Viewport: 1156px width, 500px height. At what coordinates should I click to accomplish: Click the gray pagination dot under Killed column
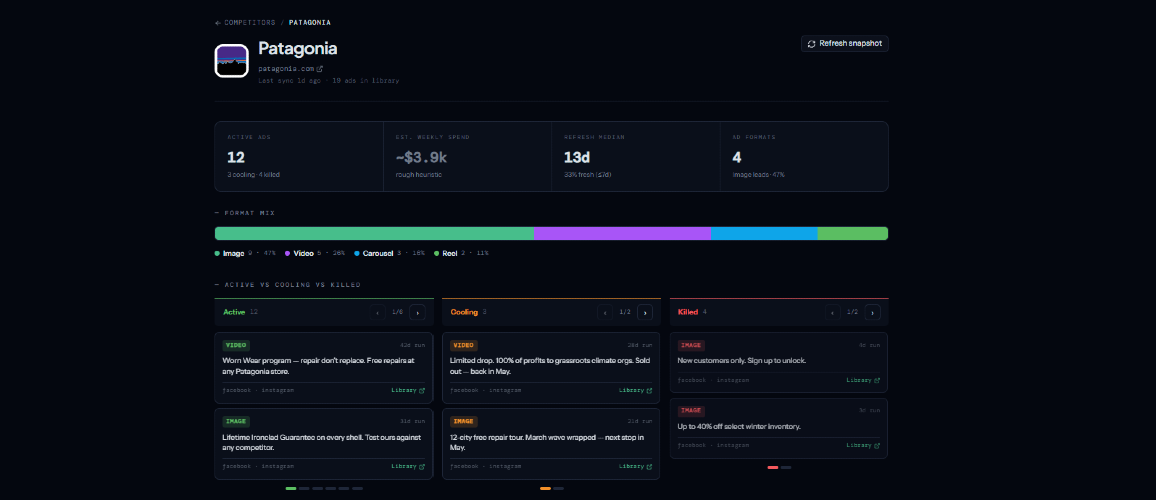pyautogui.click(x=786, y=468)
